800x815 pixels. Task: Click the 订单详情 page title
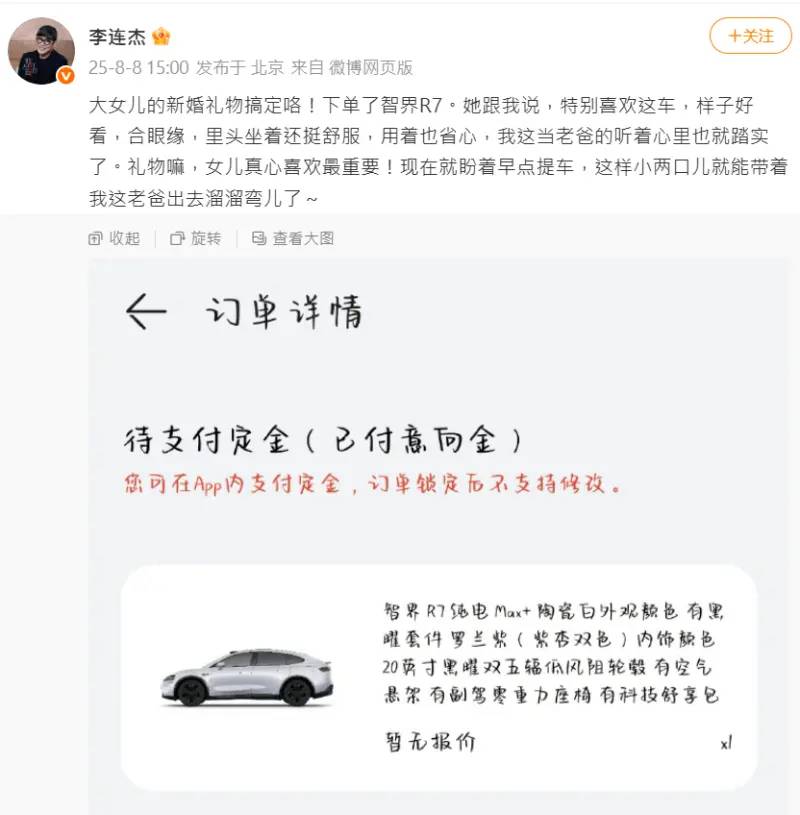[x=284, y=312]
